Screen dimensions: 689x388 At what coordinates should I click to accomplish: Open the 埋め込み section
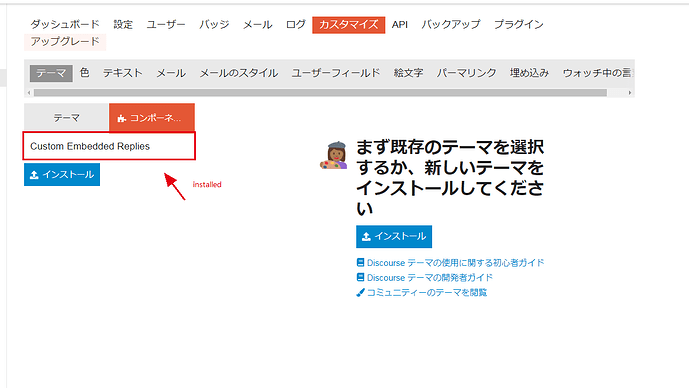coord(529,73)
